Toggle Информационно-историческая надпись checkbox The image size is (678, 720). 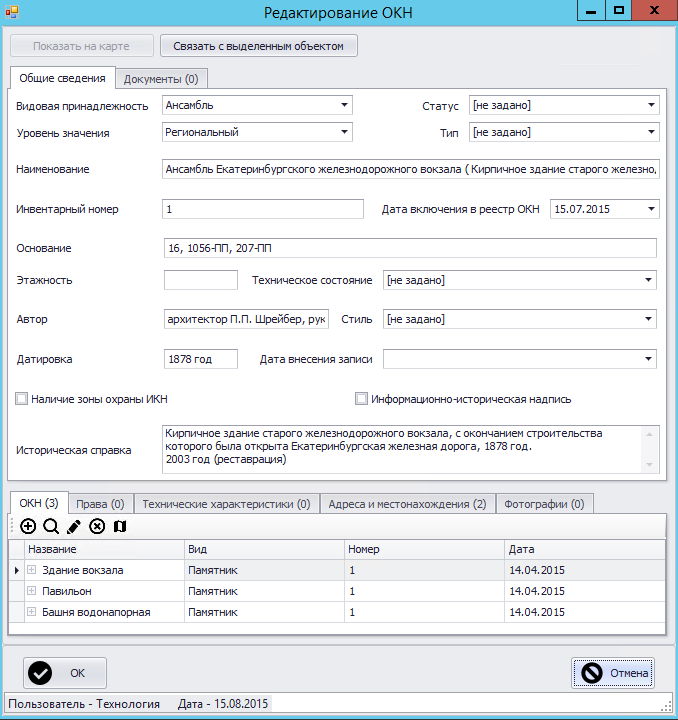pyautogui.click(x=361, y=399)
